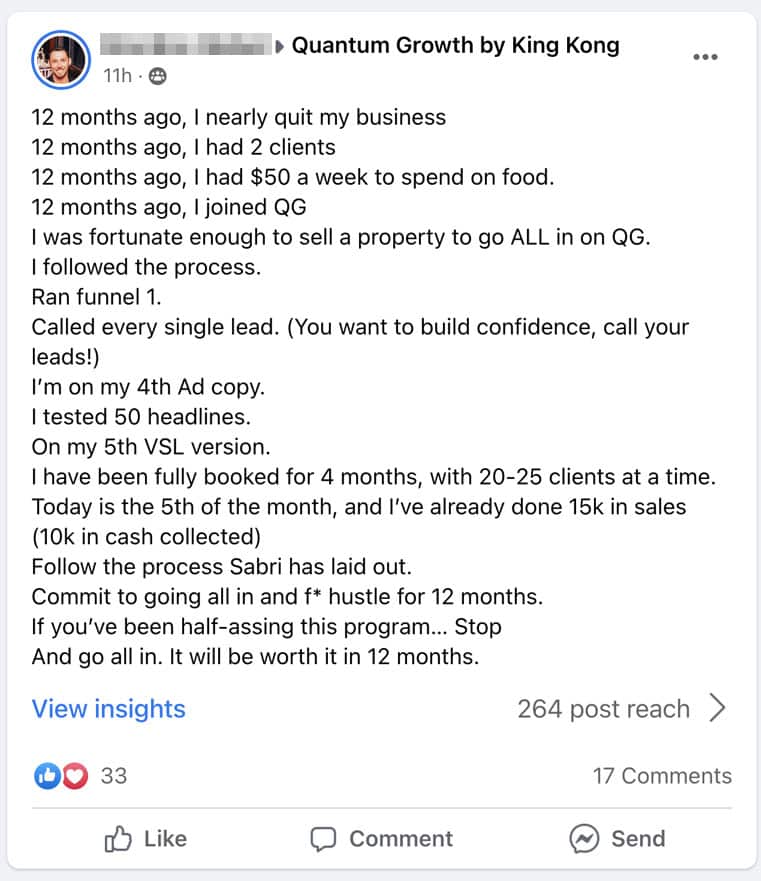Click the triangle arrow before group name
The width and height of the screenshot is (761, 881).
[280, 45]
